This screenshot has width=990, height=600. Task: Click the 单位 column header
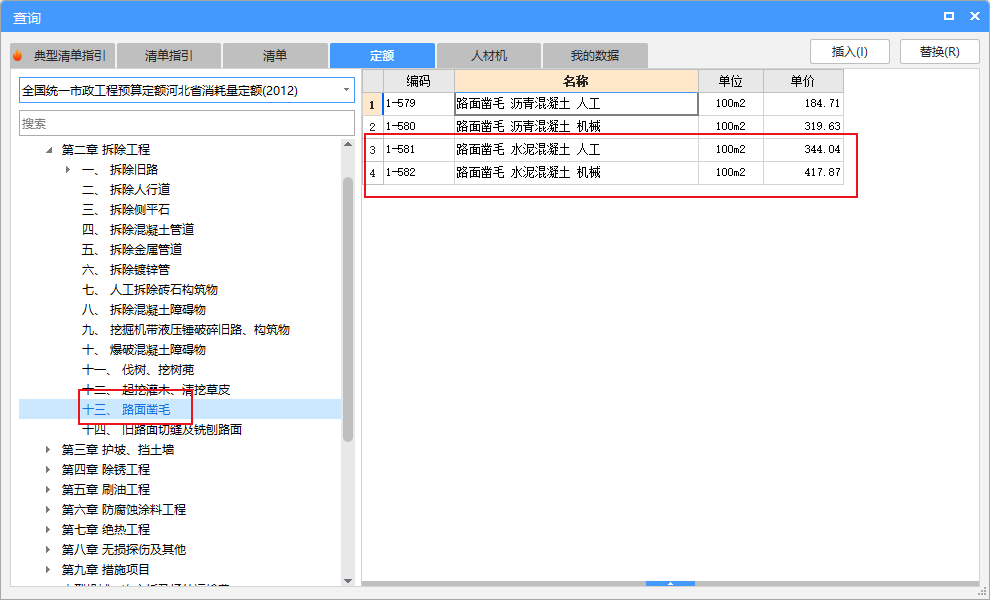(731, 81)
